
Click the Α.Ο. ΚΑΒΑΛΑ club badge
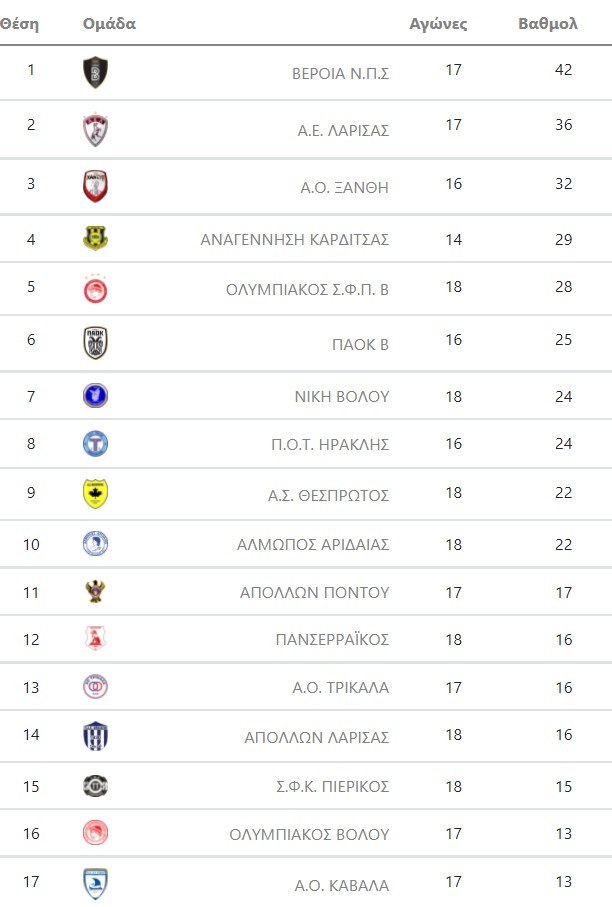coord(95,884)
